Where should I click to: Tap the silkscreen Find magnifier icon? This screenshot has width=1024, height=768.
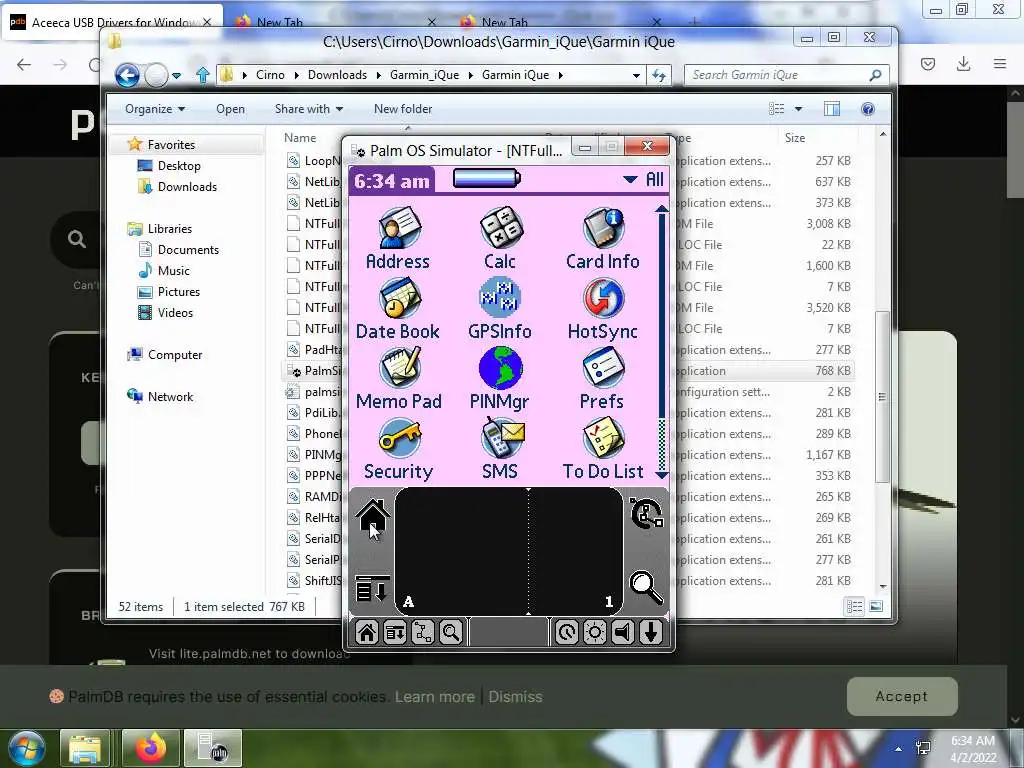pyautogui.click(x=647, y=588)
